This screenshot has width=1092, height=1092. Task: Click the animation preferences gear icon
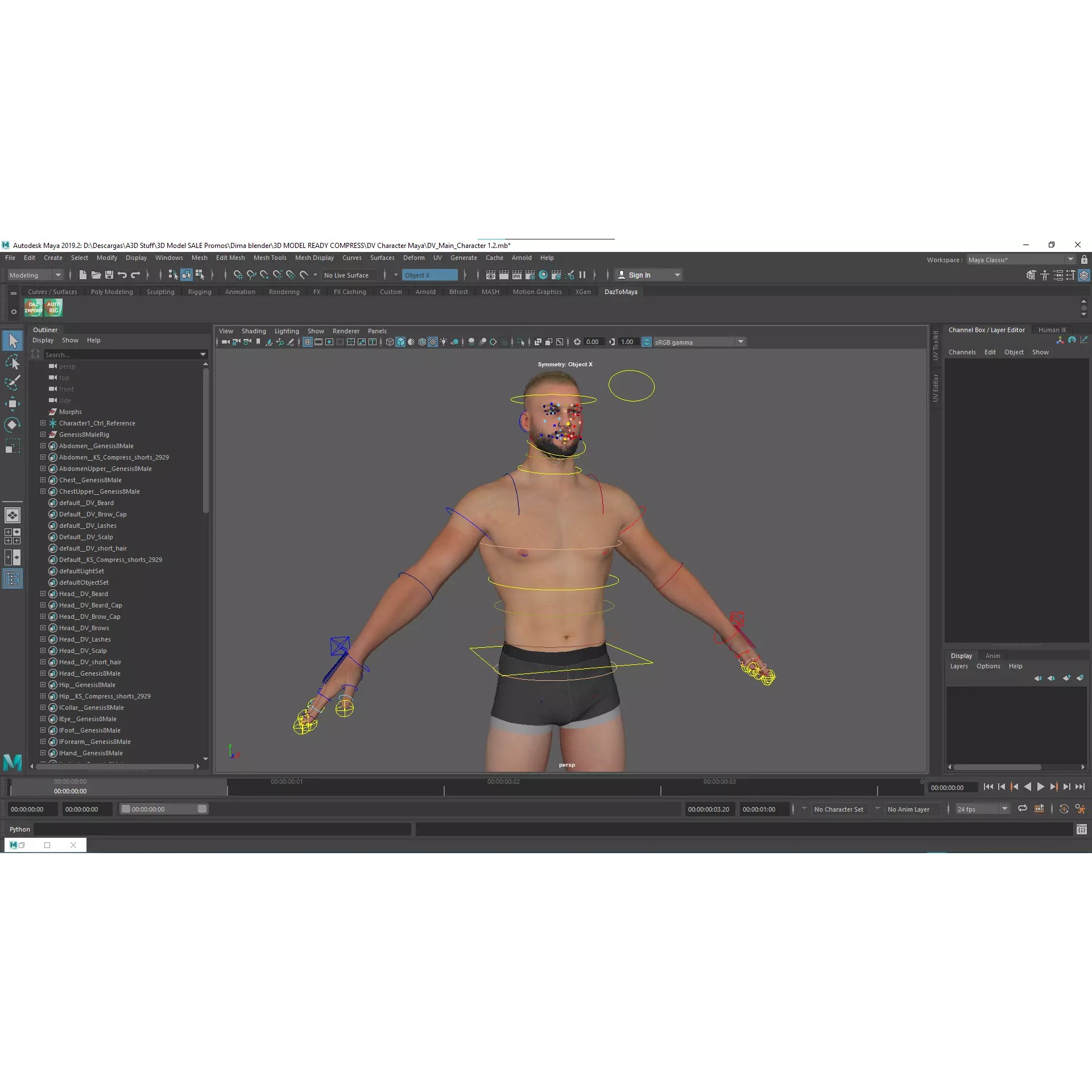[x=1080, y=809]
